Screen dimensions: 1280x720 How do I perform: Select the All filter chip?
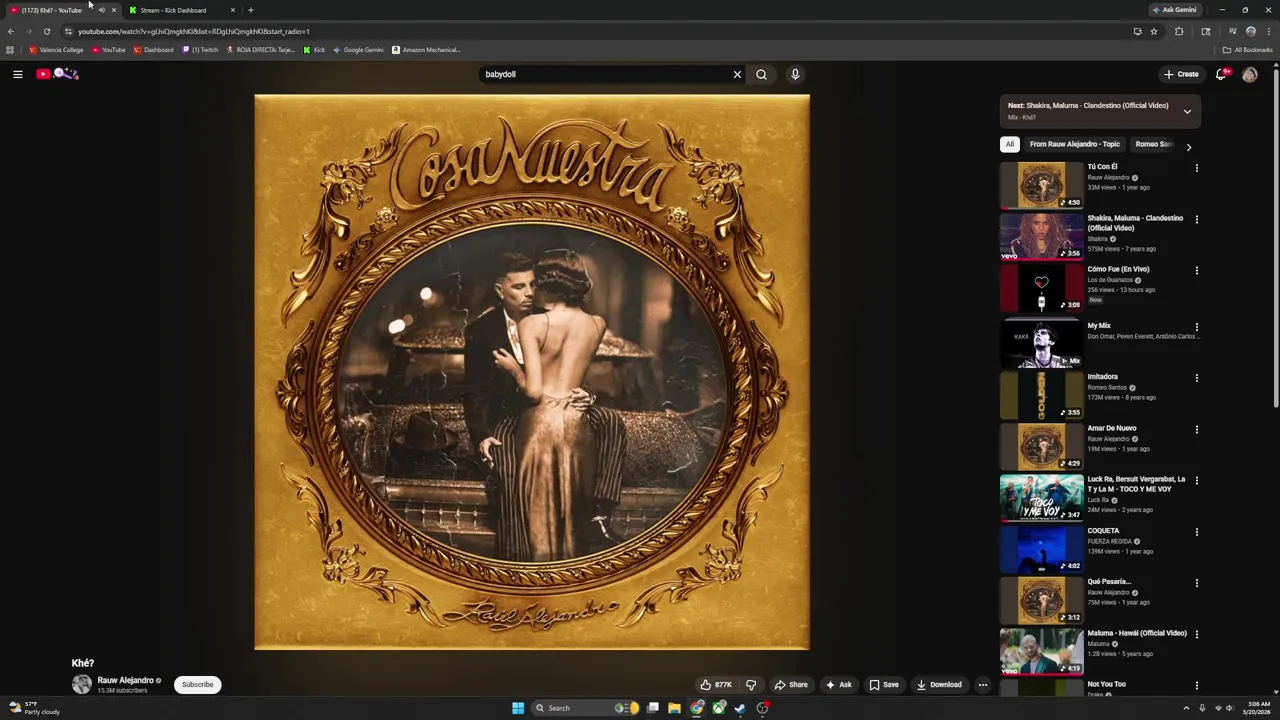coord(1009,144)
